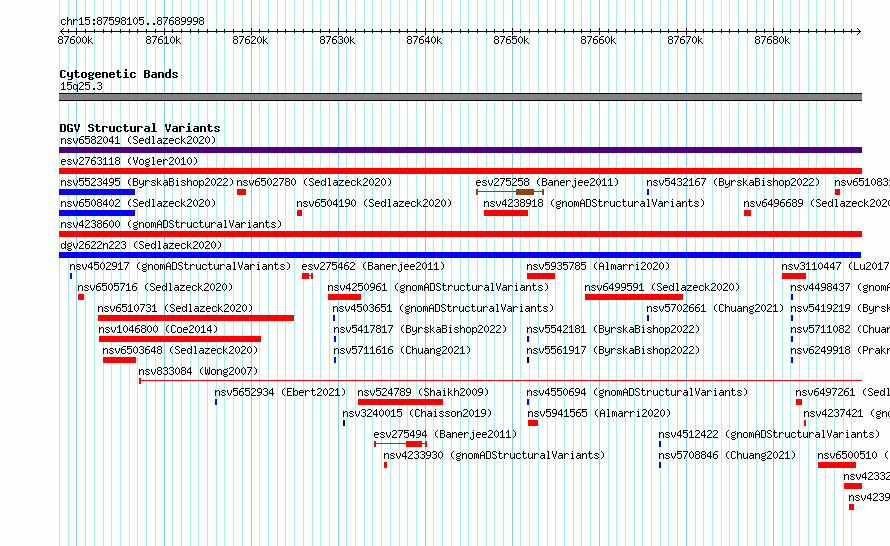The width and height of the screenshot is (890, 546).
Task: Open nsv4238918 (gnomADStructuralVariants) label
Action: [x=594, y=203]
